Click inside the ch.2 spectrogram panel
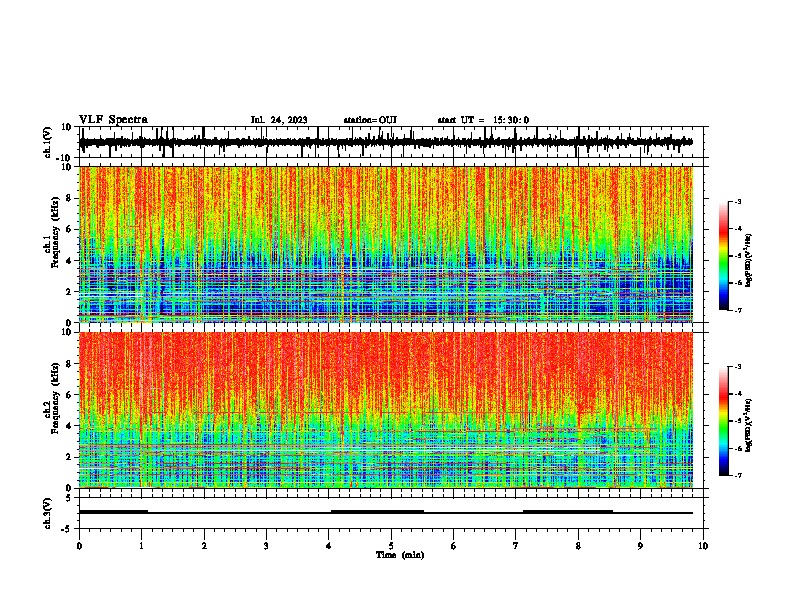The width and height of the screenshot is (792, 612). [x=386, y=410]
